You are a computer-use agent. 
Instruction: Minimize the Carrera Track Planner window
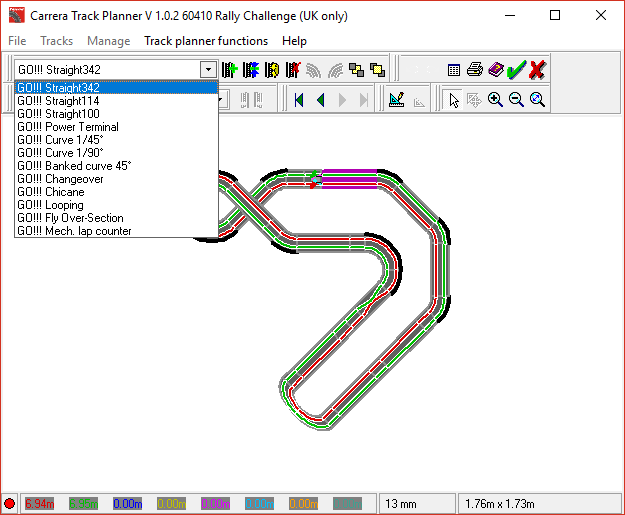click(x=510, y=16)
